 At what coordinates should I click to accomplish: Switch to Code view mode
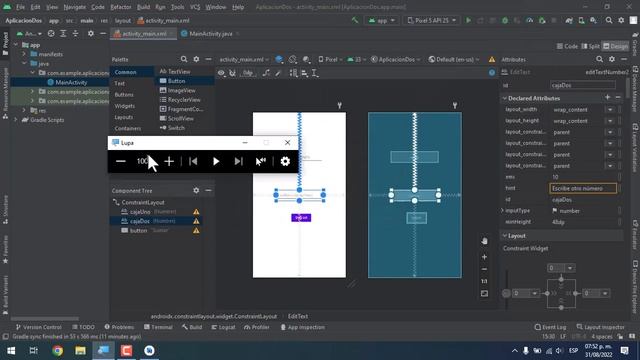click(x=567, y=46)
